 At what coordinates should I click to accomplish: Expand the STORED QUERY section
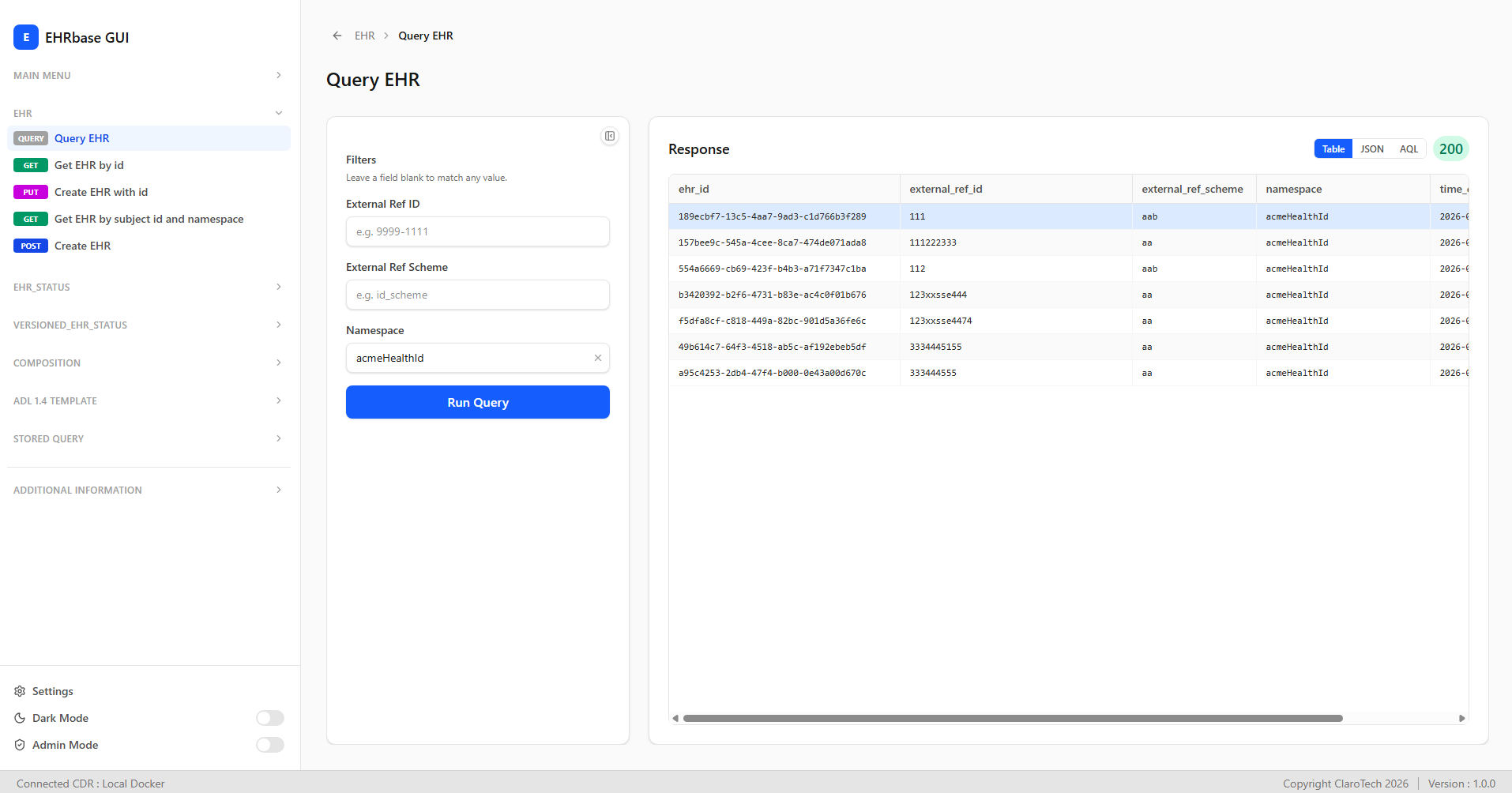click(149, 438)
